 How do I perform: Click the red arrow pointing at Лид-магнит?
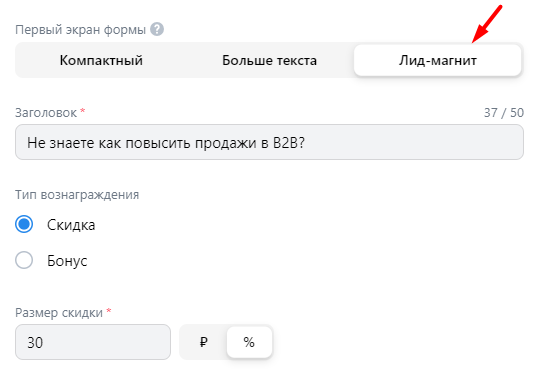[x=487, y=24]
